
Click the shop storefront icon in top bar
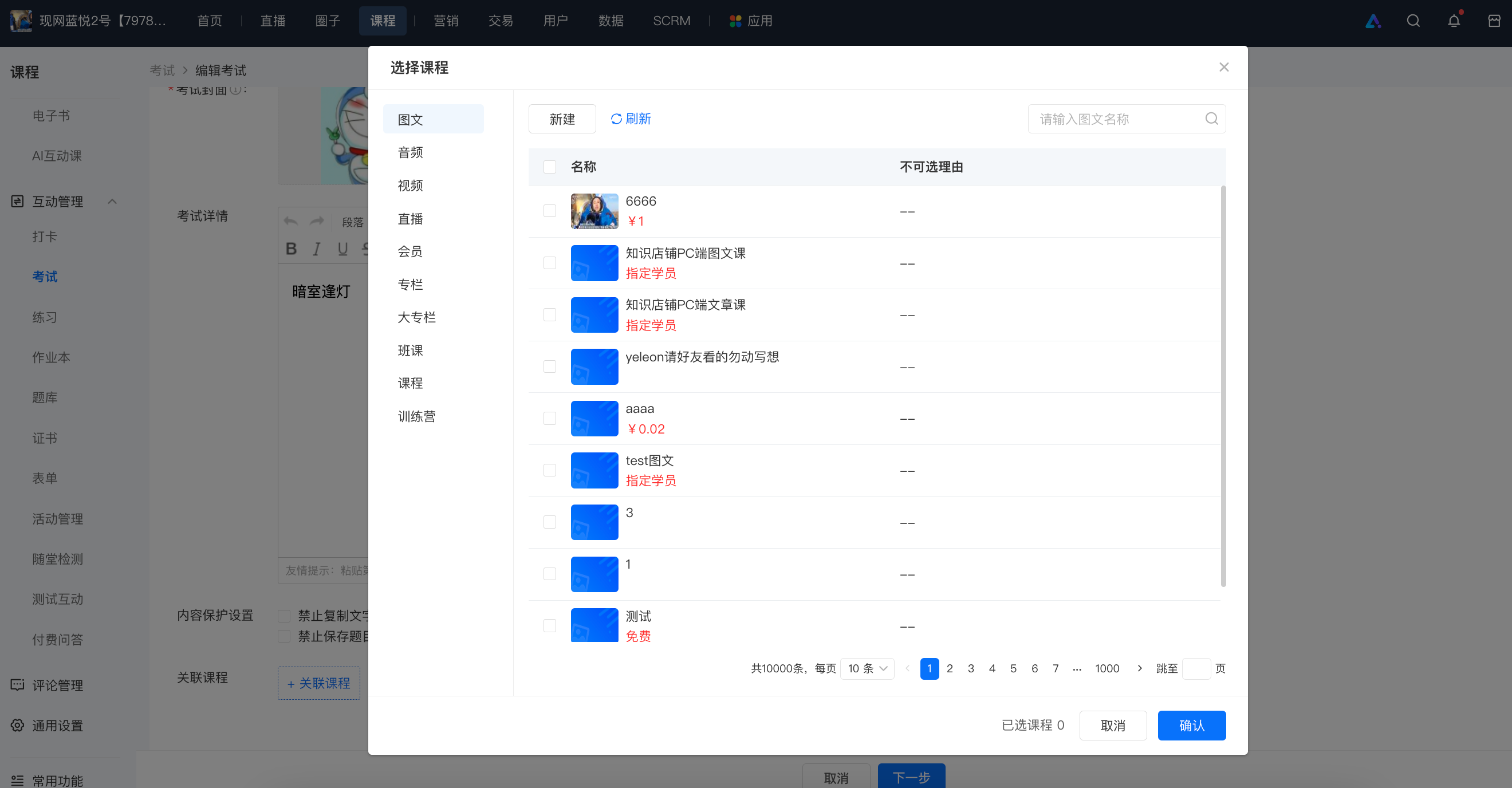tap(1494, 21)
